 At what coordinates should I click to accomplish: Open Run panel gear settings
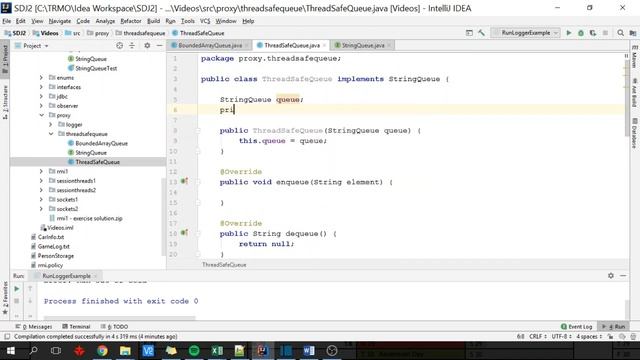[611, 276]
